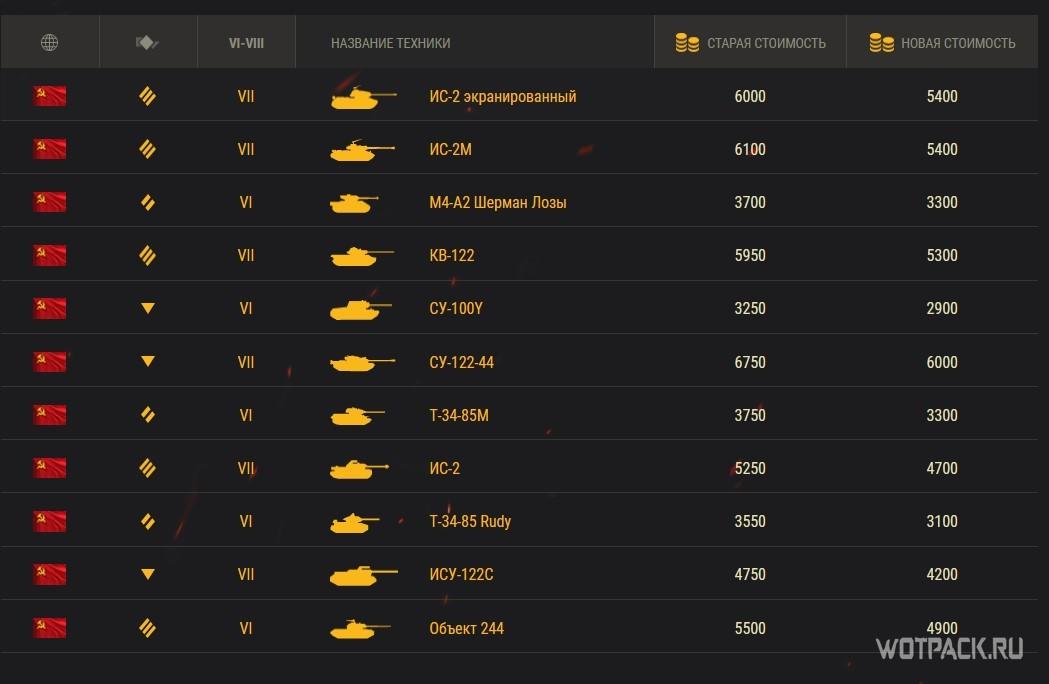This screenshot has width=1049, height=684.
Task: Click the Soviet flag in СУ-100Y row
Action: [x=50, y=309]
